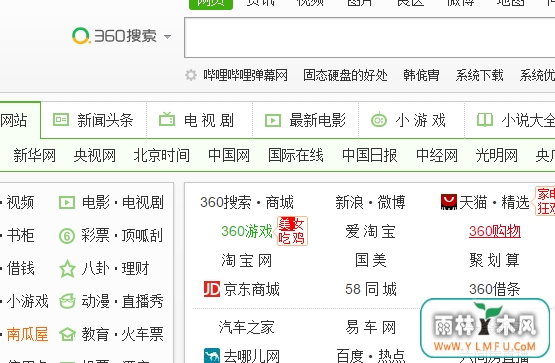Open 360借条 link
The width and height of the screenshot is (555, 363).
494,289
